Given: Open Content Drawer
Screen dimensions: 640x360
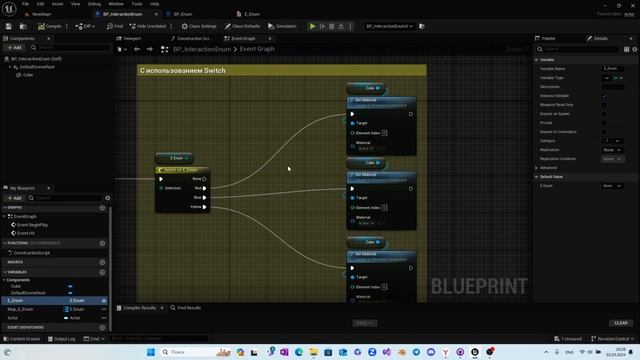Looking at the screenshot, I should pos(22,339).
